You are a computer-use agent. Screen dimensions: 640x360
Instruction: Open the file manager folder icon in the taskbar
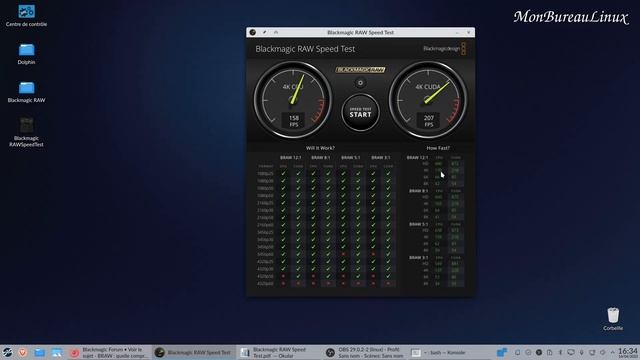pos(40,352)
